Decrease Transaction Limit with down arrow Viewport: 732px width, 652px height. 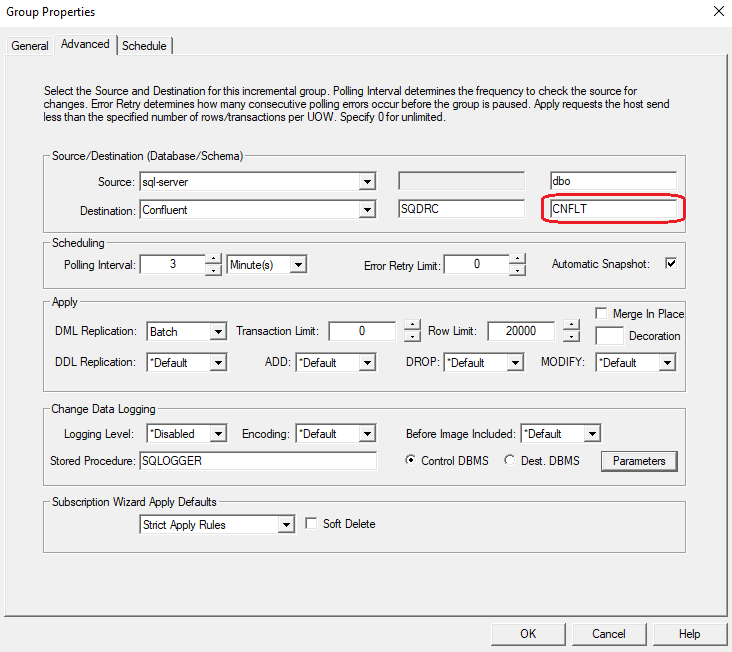(411, 337)
